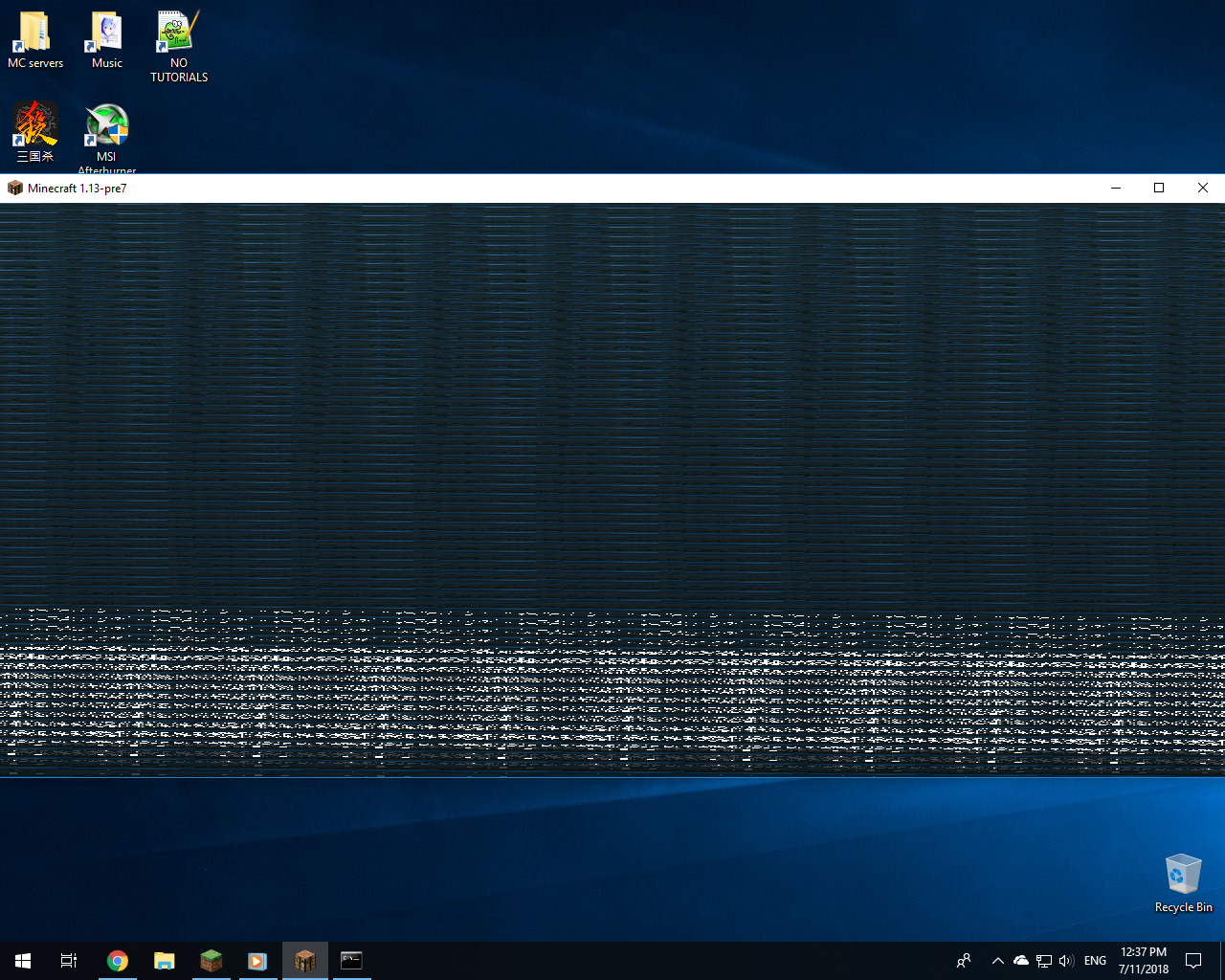Open the volume control in the tray
The width and height of the screenshot is (1225, 980).
point(1066,961)
